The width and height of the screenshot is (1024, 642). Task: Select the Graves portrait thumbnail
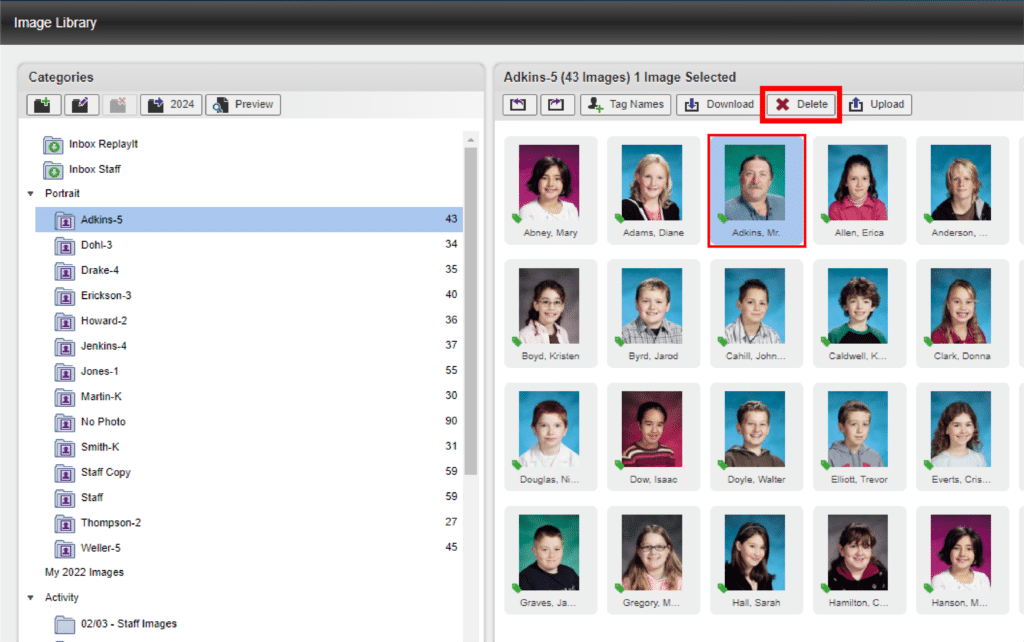[550, 560]
